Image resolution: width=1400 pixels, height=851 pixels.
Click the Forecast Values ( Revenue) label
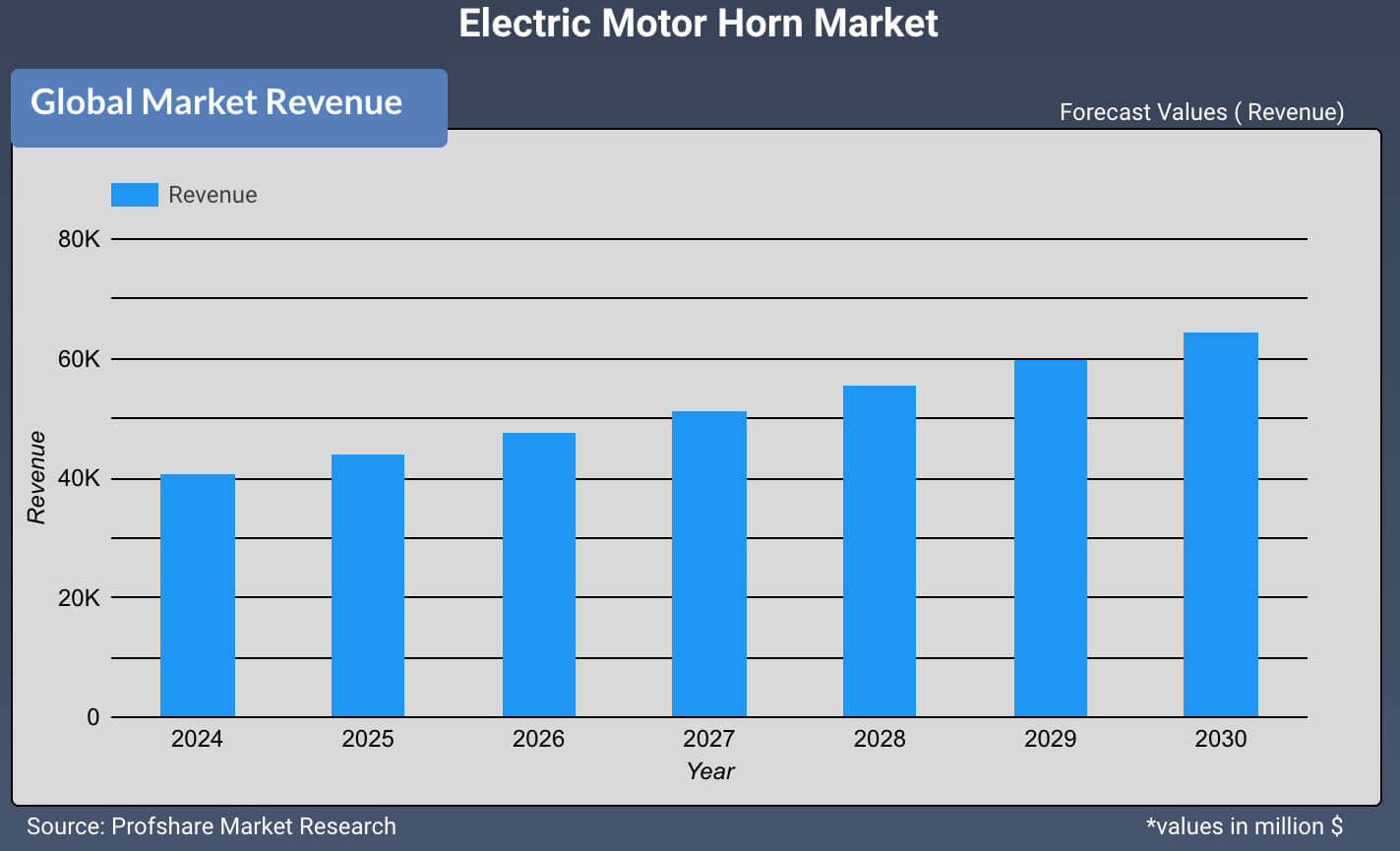[x=1201, y=112]
